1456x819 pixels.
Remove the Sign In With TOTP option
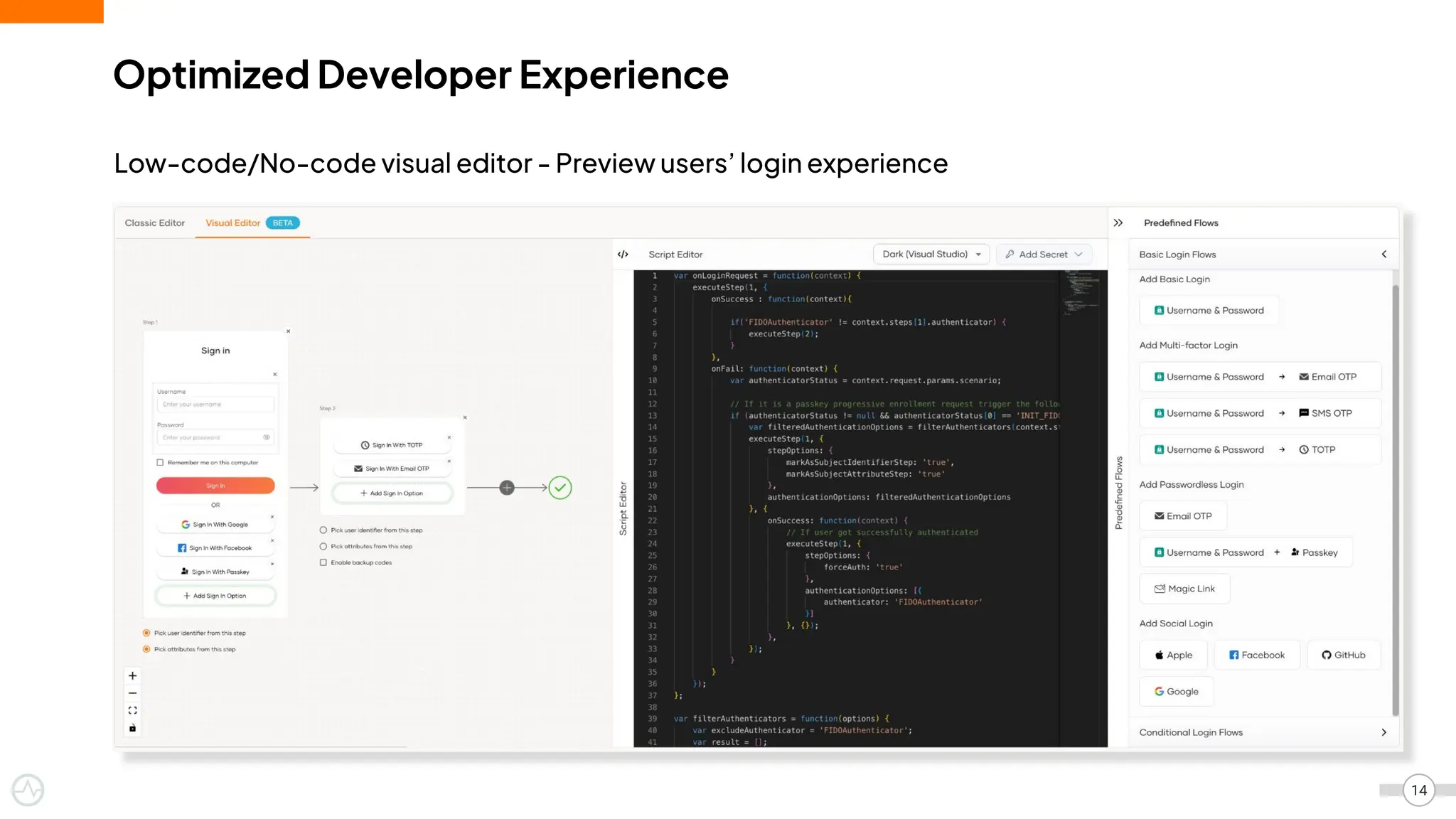pyautogui.click(x=449, y=437)
